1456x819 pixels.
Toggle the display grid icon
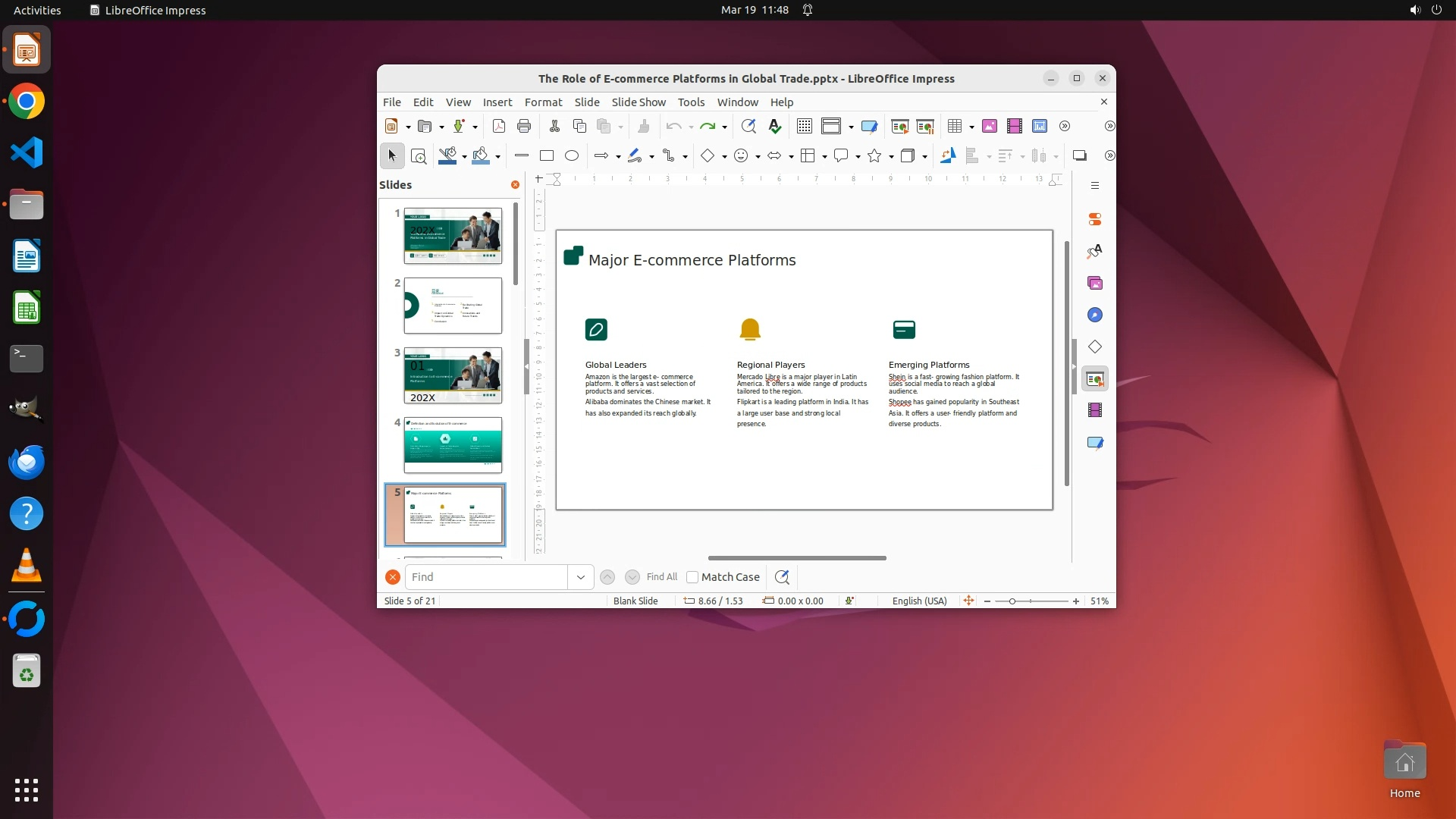click(804, 127)
